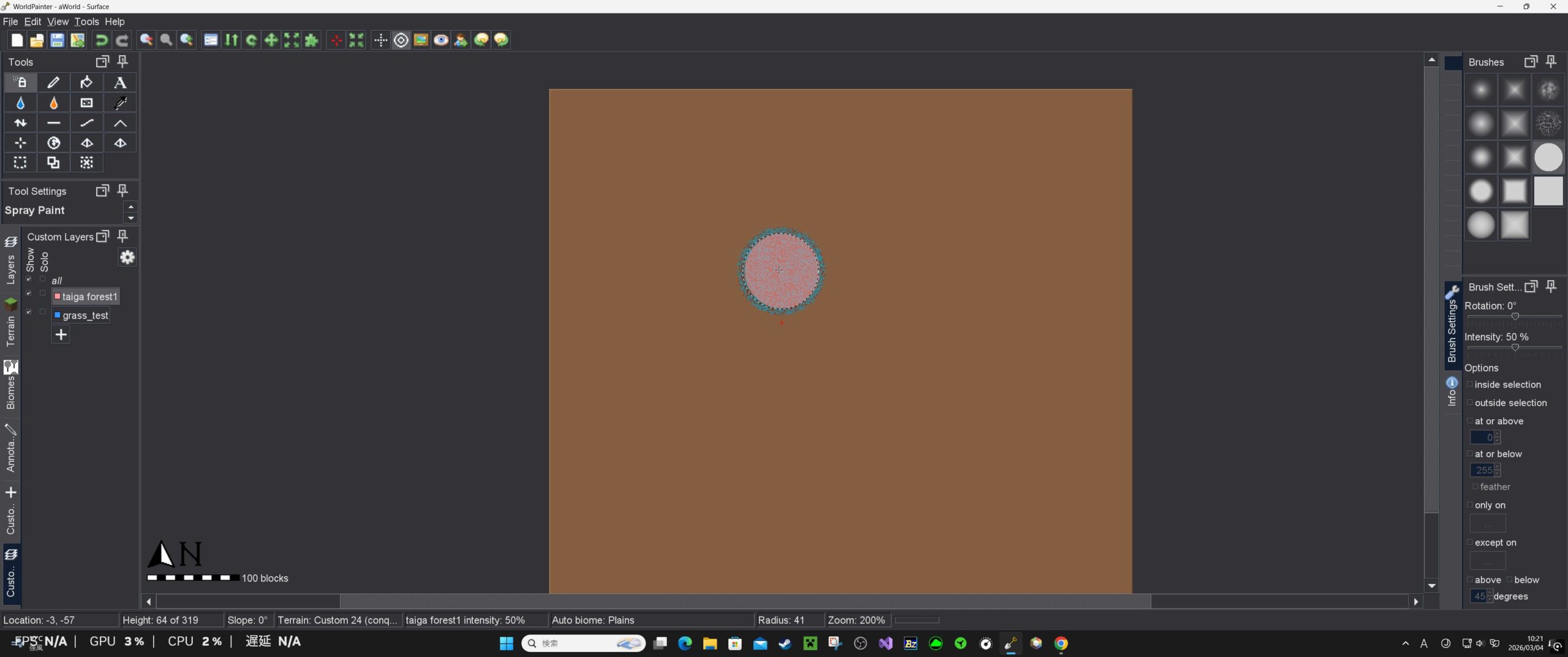Switch to the Biomes side tab
1568x657 pixels.
click(x=10, y=385)
